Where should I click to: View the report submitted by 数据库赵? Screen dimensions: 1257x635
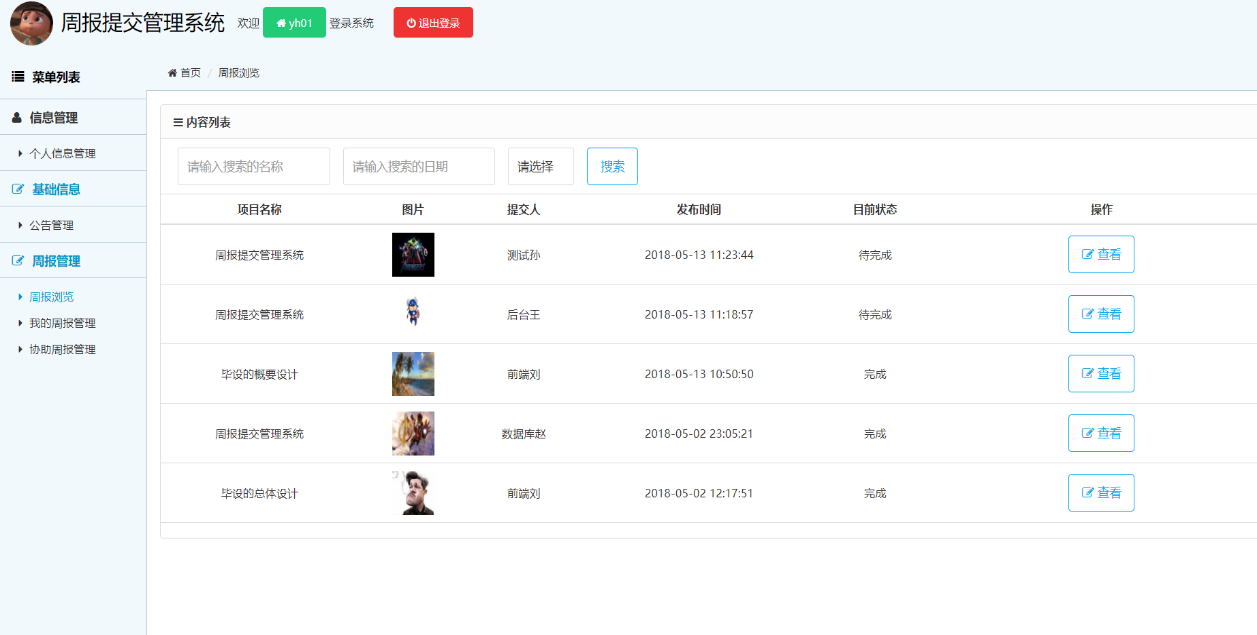[1101, 433]
